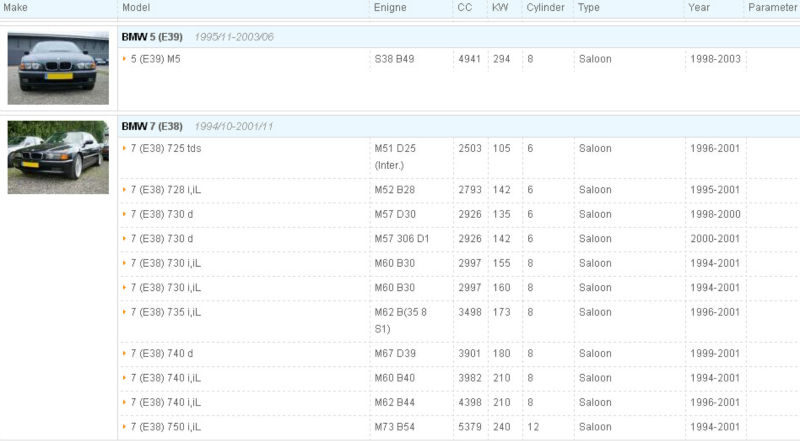Click the Make column header
This screenshot has width=800, height=442.
point(15,8)
